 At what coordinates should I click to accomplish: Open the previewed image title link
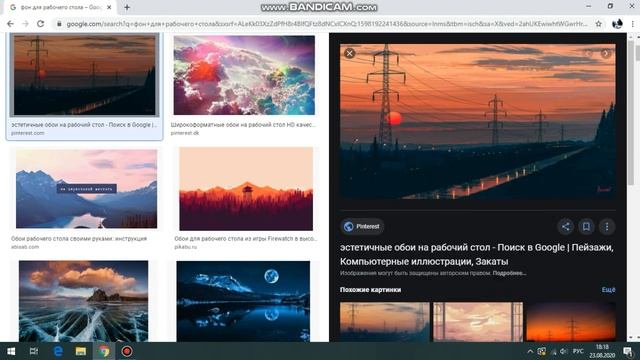pos(476,254)
